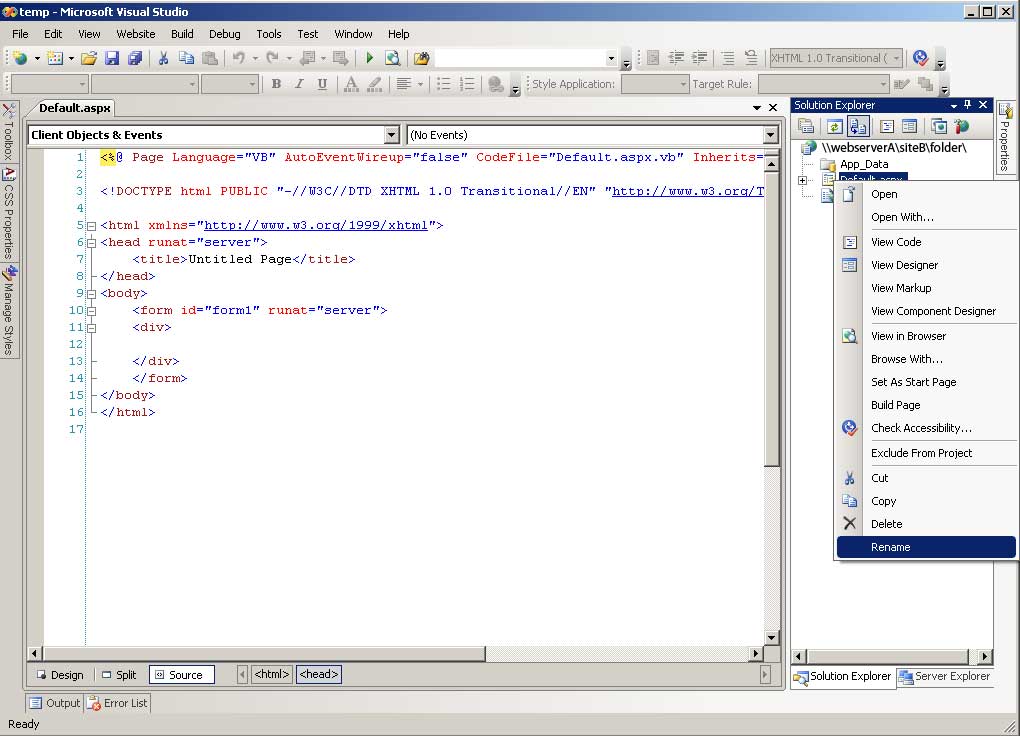Toggle bulleted list formatting
The image size is (1020, 736).
(x=444, y=84)
